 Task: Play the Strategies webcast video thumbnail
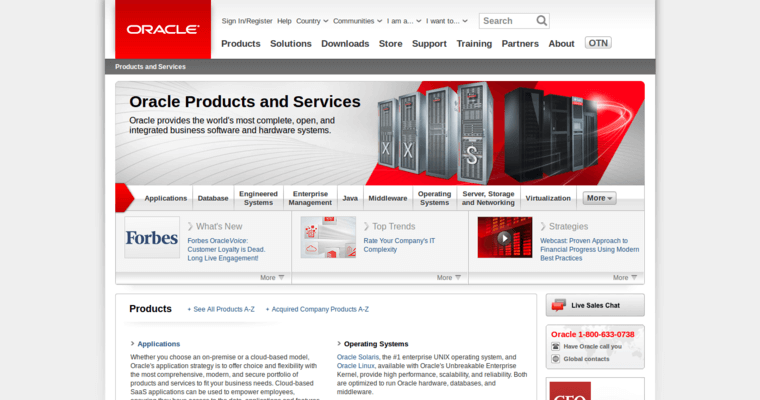click(x=504, y=237)
